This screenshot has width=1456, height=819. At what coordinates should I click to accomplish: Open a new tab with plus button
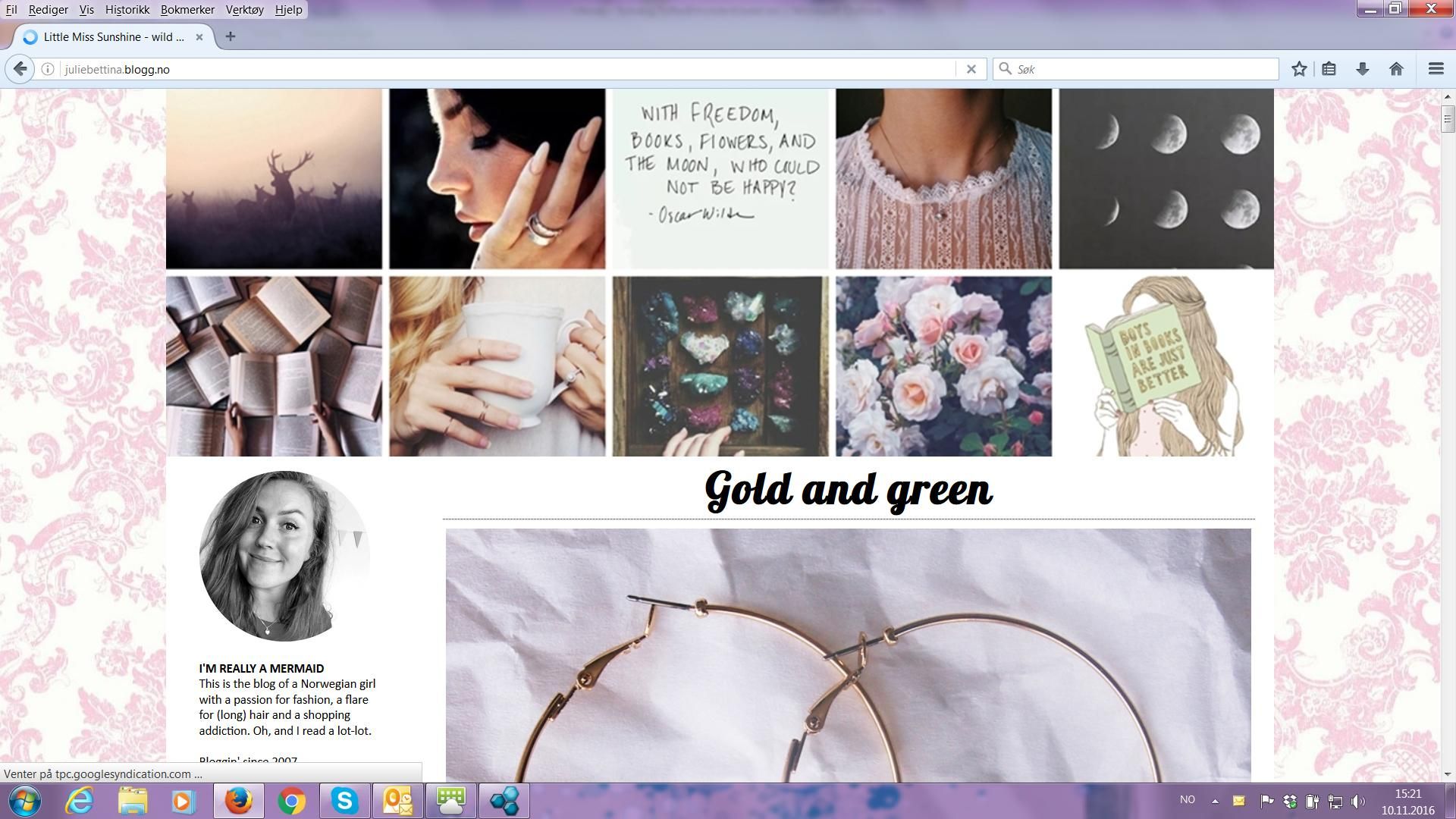pyautogui.click(x=231, y=36)
